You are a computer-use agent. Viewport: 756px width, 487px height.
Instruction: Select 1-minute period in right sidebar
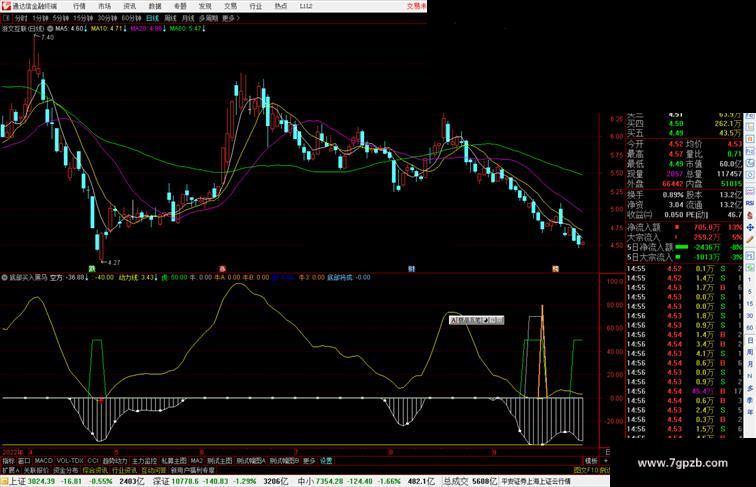click(x=750, y=280)
